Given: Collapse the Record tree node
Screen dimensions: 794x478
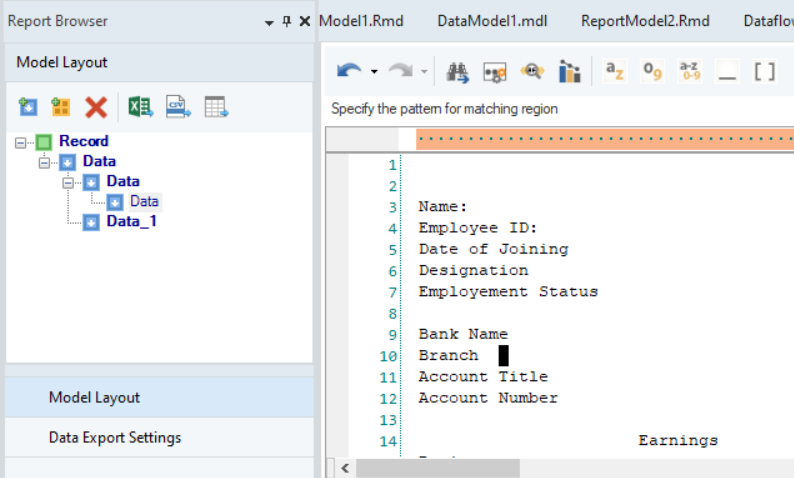Looking at the screenshot, I should click(20, 142).
